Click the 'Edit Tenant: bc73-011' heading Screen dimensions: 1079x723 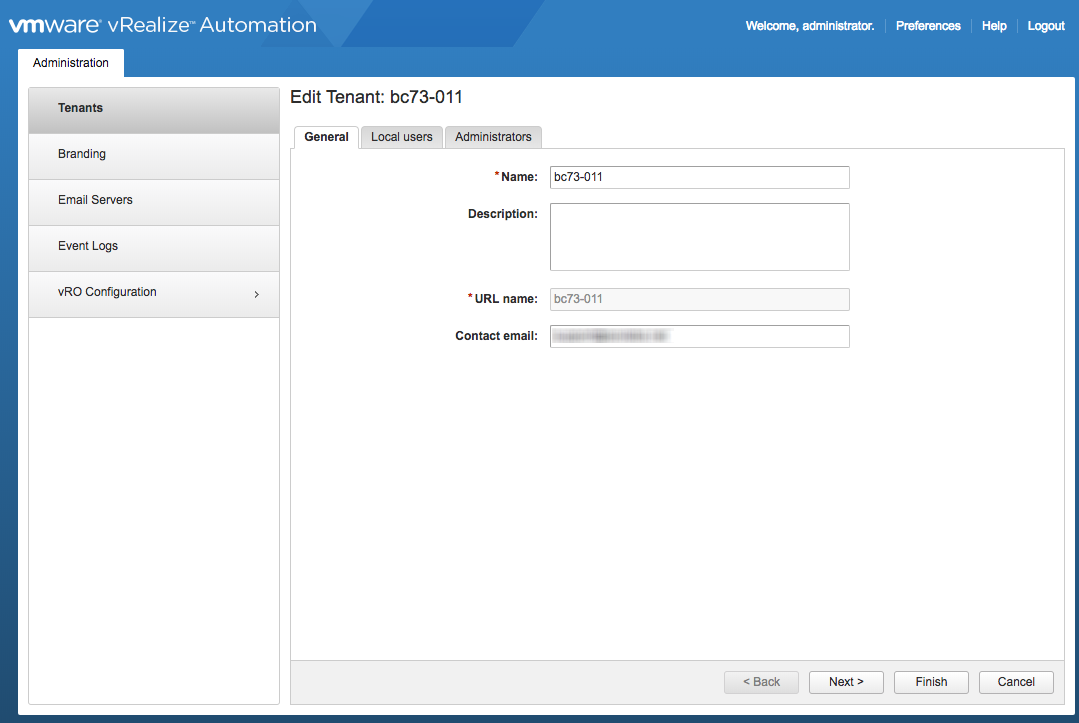click(x=376, y=97)
